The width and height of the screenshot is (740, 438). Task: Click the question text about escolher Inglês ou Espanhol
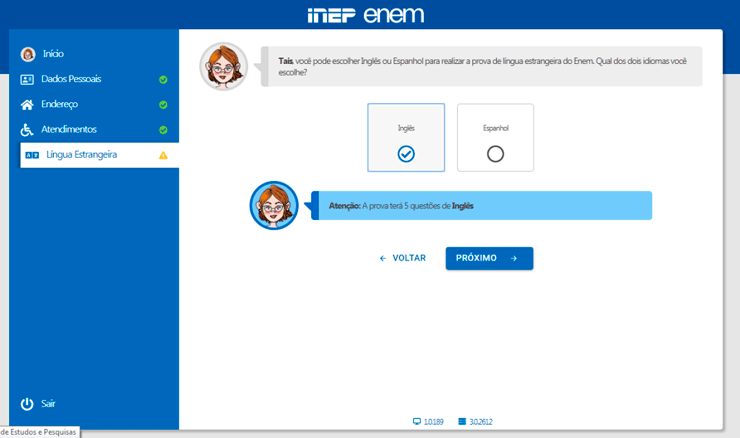click(x=482, y=67)
